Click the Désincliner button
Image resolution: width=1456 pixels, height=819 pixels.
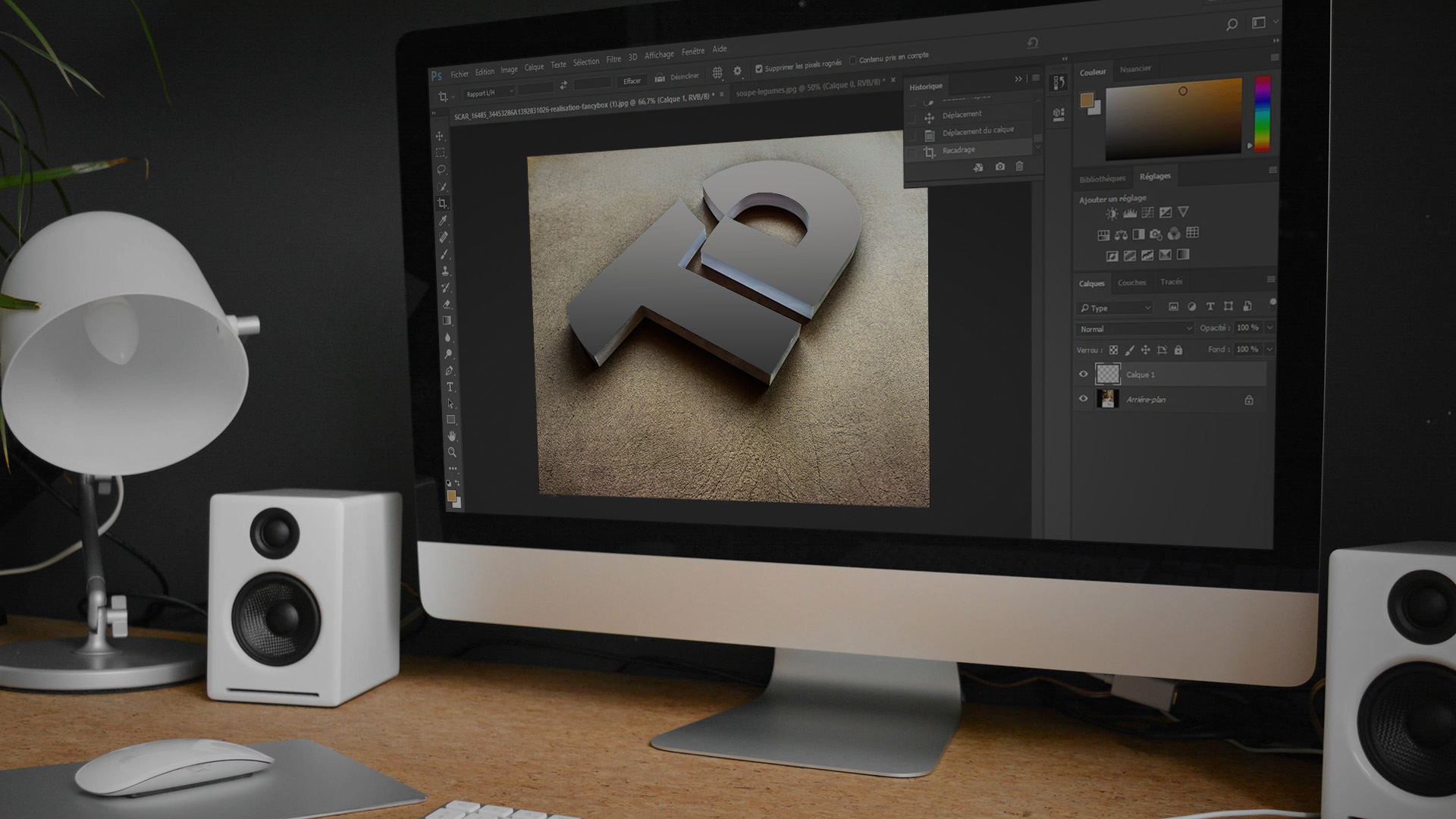pyautogui.click(x=677, y=77)
